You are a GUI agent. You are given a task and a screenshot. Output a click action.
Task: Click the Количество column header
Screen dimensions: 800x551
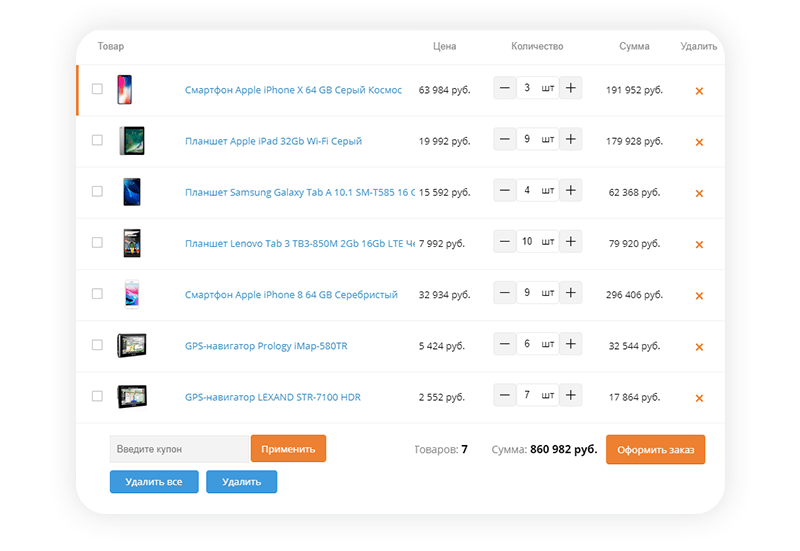click(x=537, y=46)
